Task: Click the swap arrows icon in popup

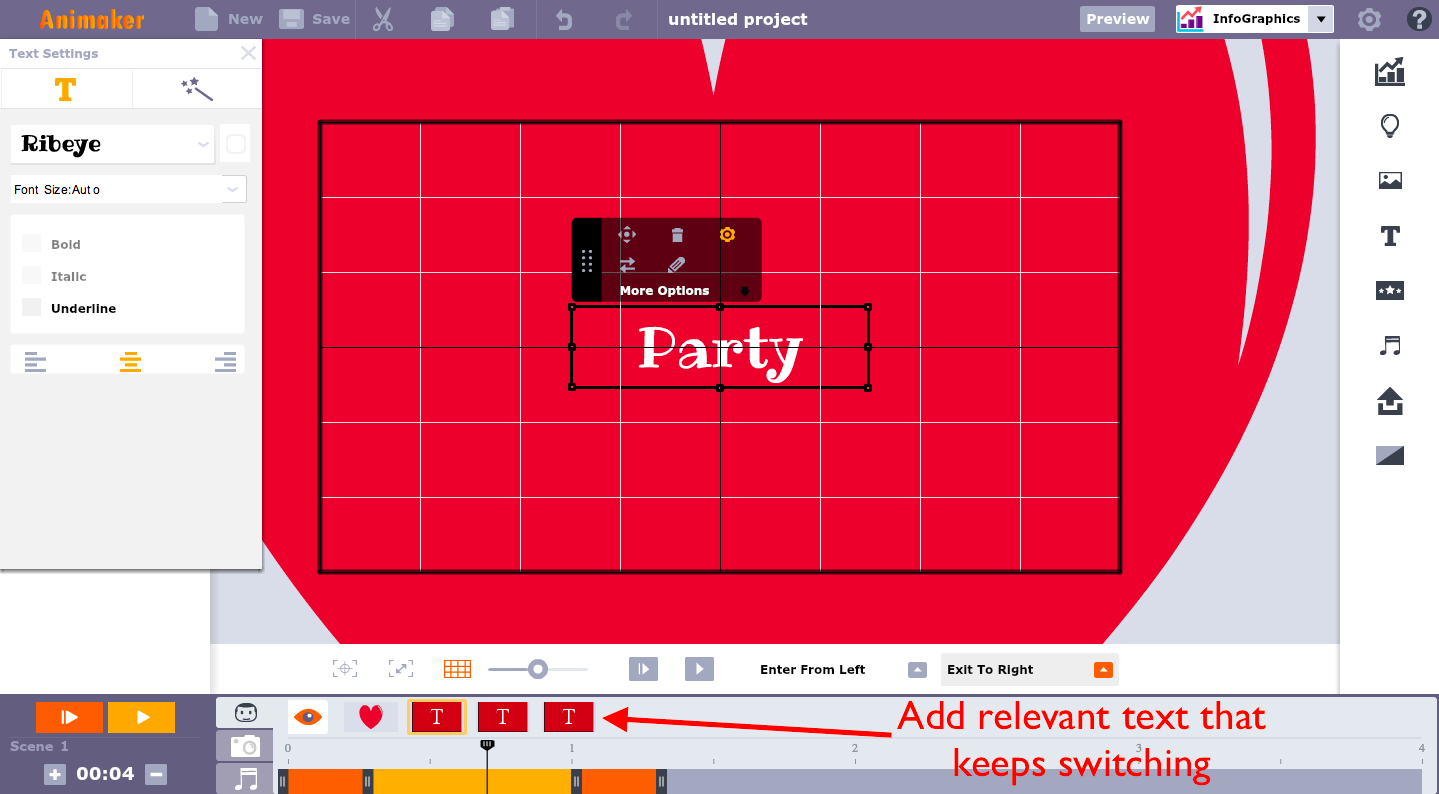Action: (627, 265)
